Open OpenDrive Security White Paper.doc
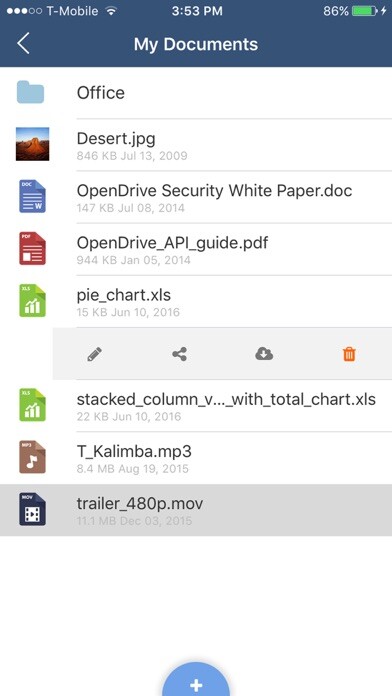 [x=196, y=197]
